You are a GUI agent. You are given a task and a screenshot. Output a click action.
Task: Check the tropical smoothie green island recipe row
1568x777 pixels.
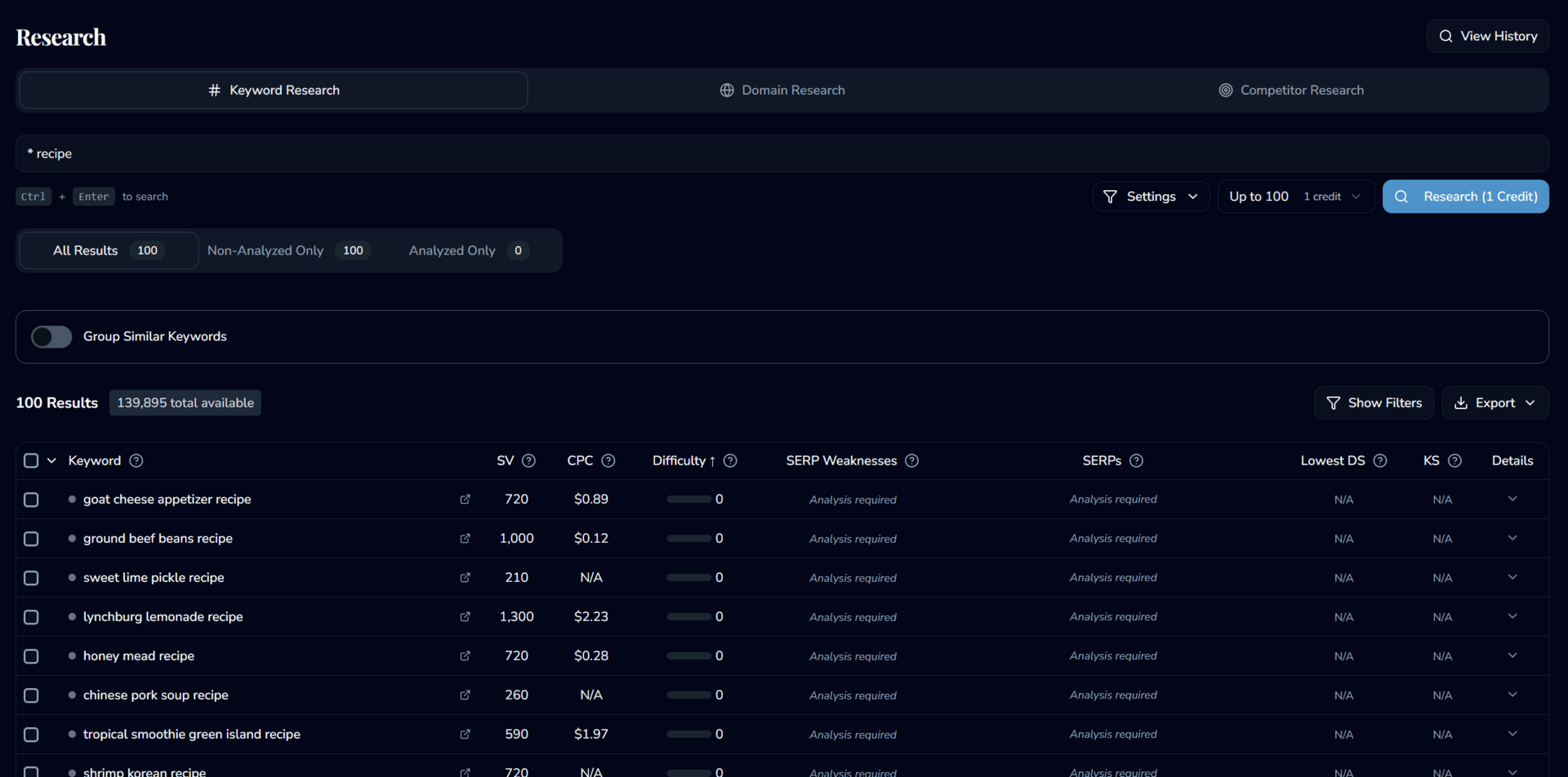point(31,735)
